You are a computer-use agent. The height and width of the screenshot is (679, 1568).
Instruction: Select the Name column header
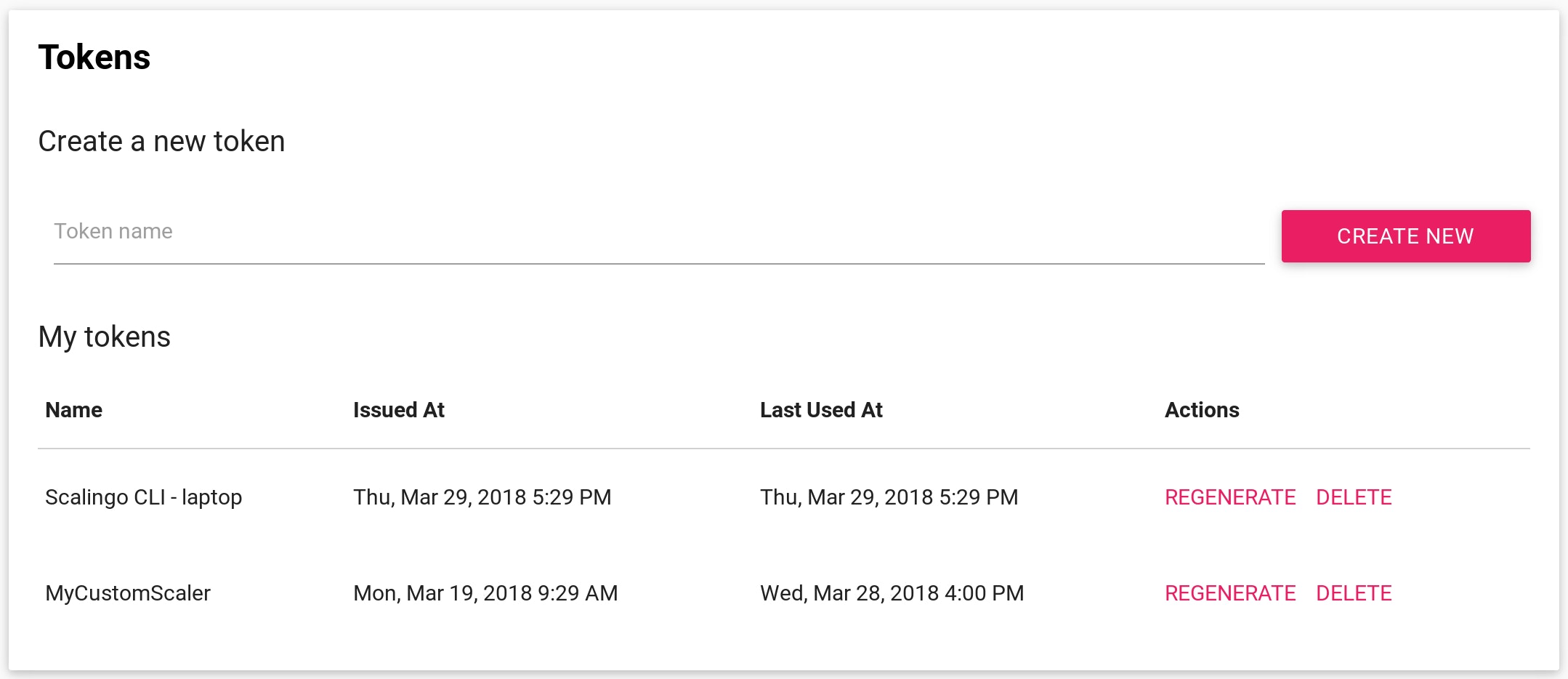(x=73, y=409)
